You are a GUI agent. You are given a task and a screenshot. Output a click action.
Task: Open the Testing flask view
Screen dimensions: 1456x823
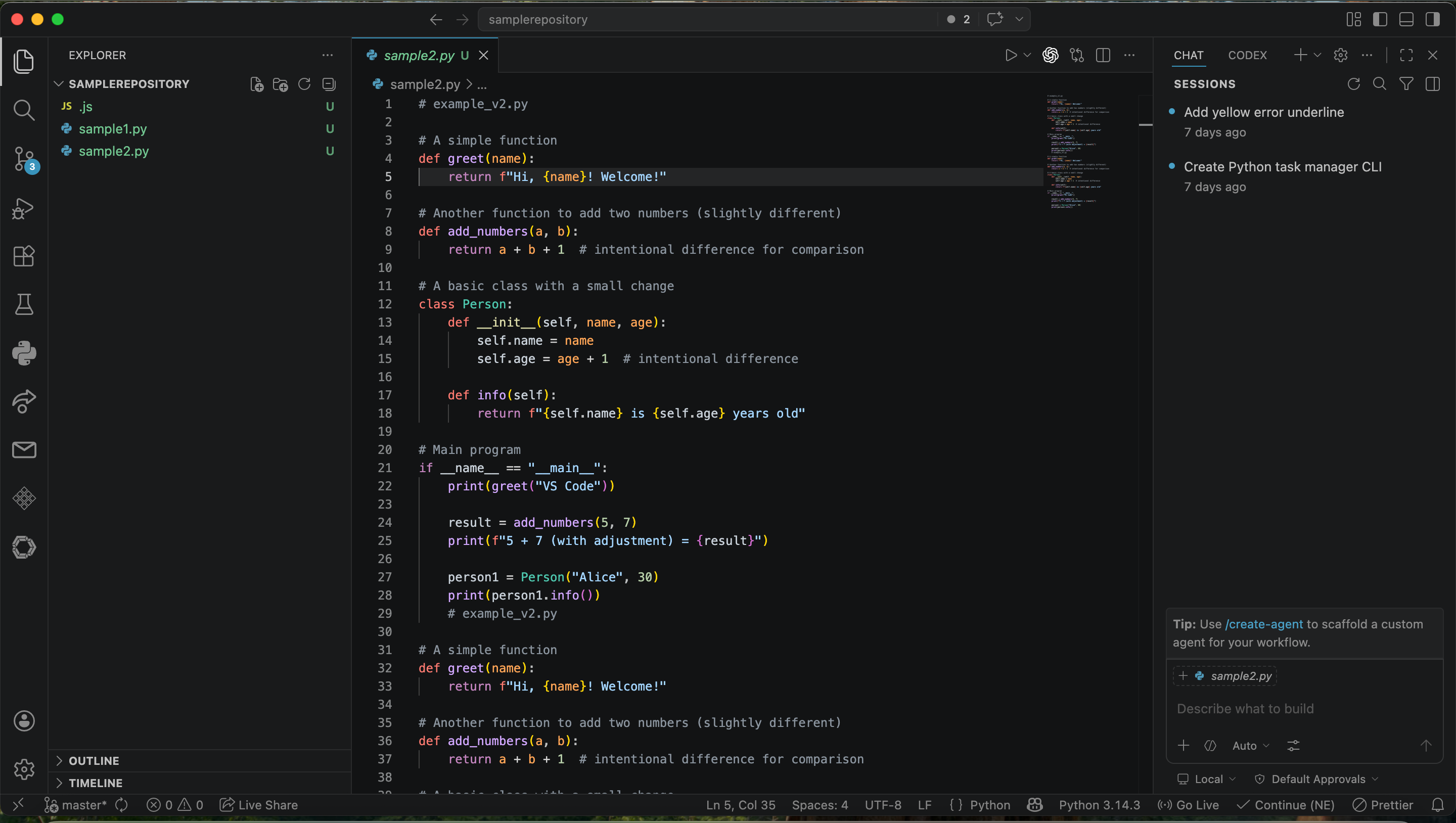tap(24, 304)
